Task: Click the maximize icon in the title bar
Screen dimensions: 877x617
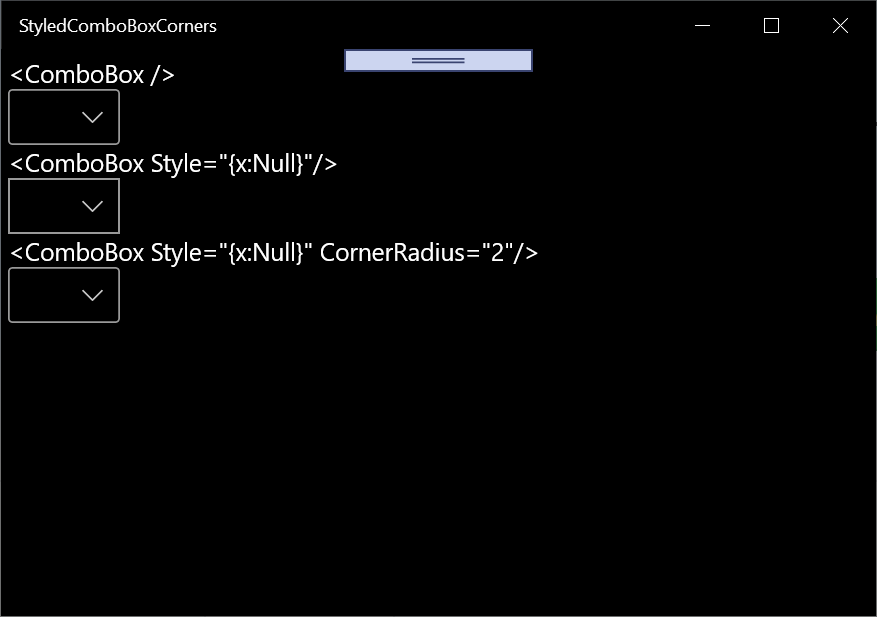Action: click(x=770, y=26)
